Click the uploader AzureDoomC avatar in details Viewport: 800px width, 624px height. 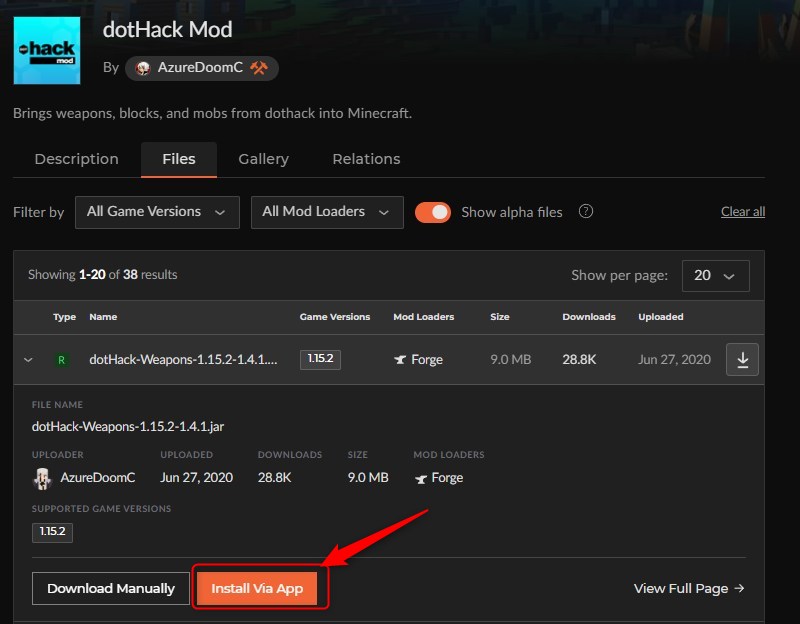[42, 479]
